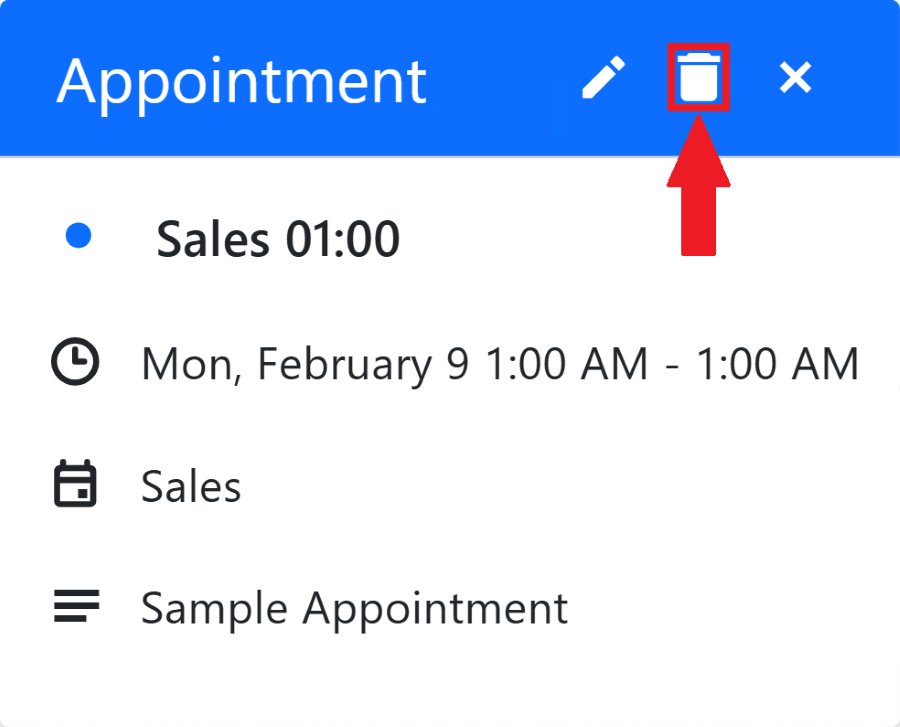Click the blue appointment color dot
This screenshot has width=900, height=727.
point(78,236)
